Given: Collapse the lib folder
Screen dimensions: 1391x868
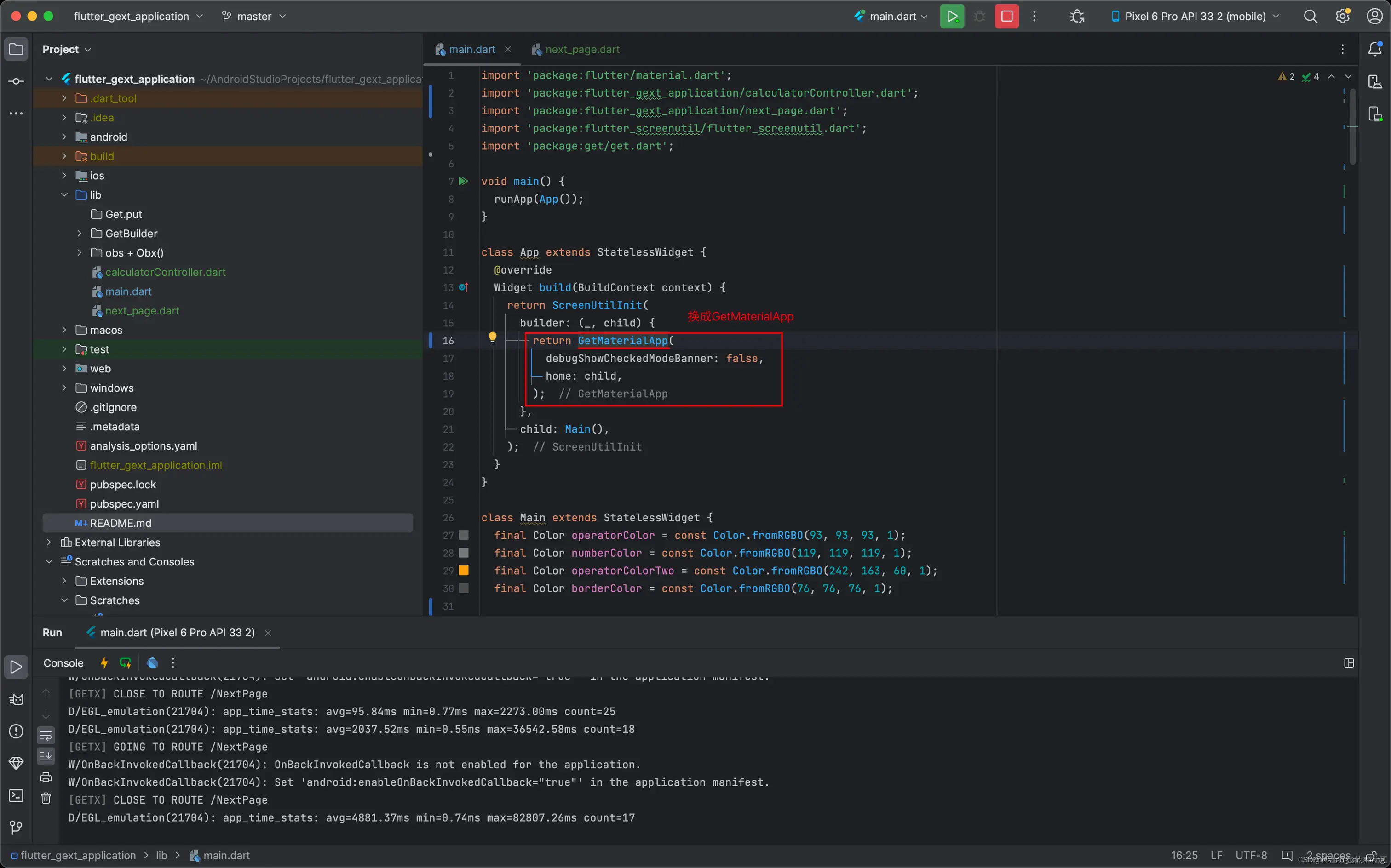Looking at the screenshot, I should point(64,194).
